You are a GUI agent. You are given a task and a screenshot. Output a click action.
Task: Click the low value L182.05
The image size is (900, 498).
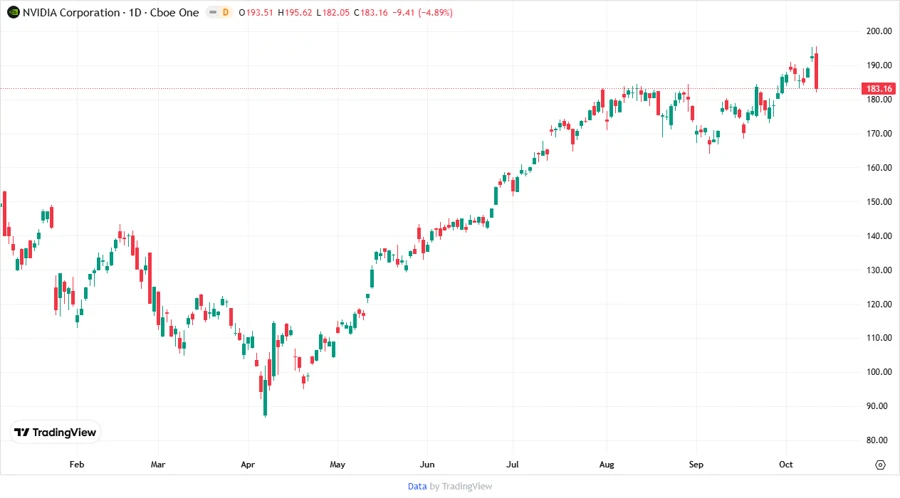click(333, 13)
